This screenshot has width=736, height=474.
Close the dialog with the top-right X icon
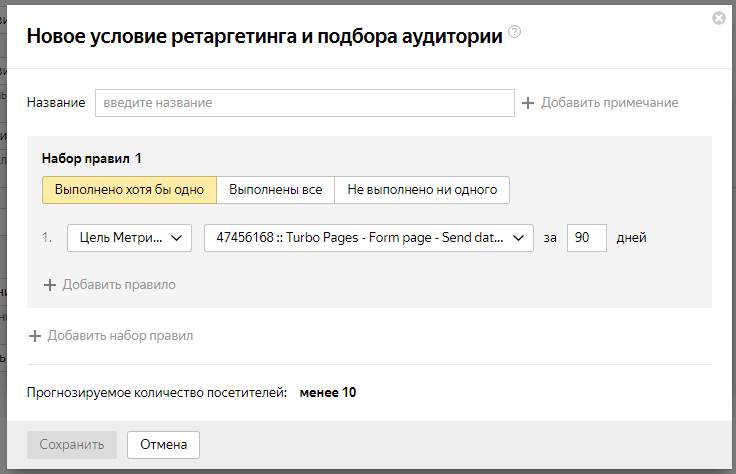718,18
